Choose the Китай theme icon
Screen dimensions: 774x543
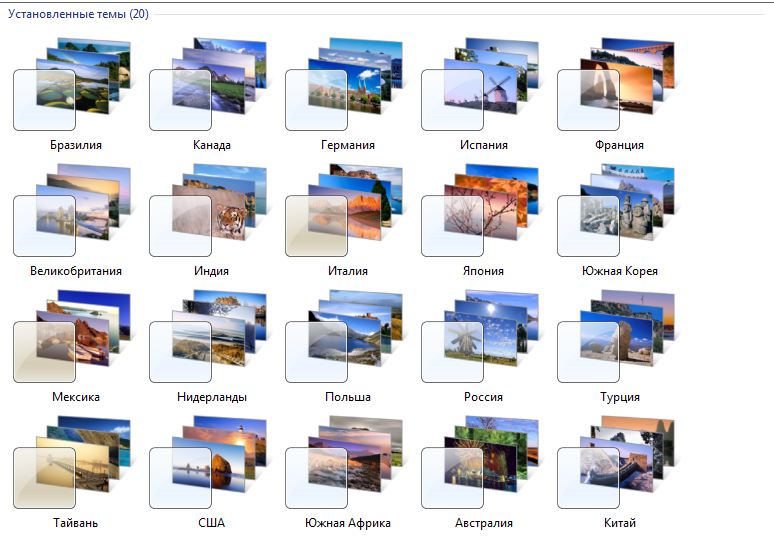click(617, 462)
